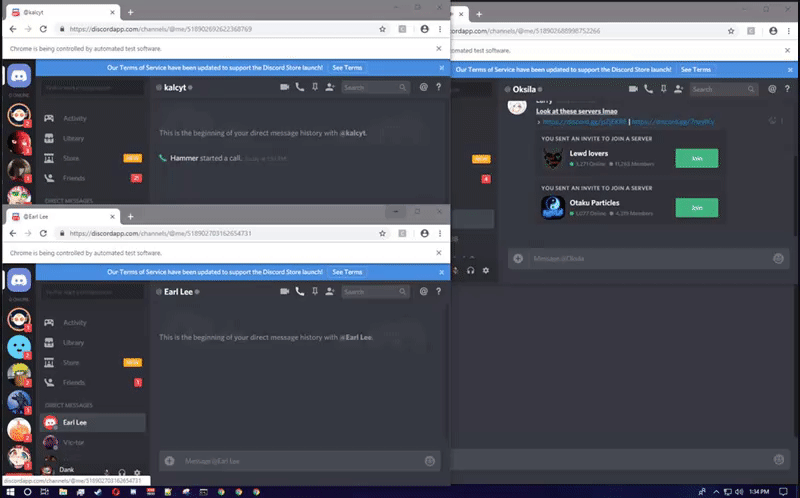Click See Terms in kalcyt window banner
Screen dimensions: 800x498
347,68
